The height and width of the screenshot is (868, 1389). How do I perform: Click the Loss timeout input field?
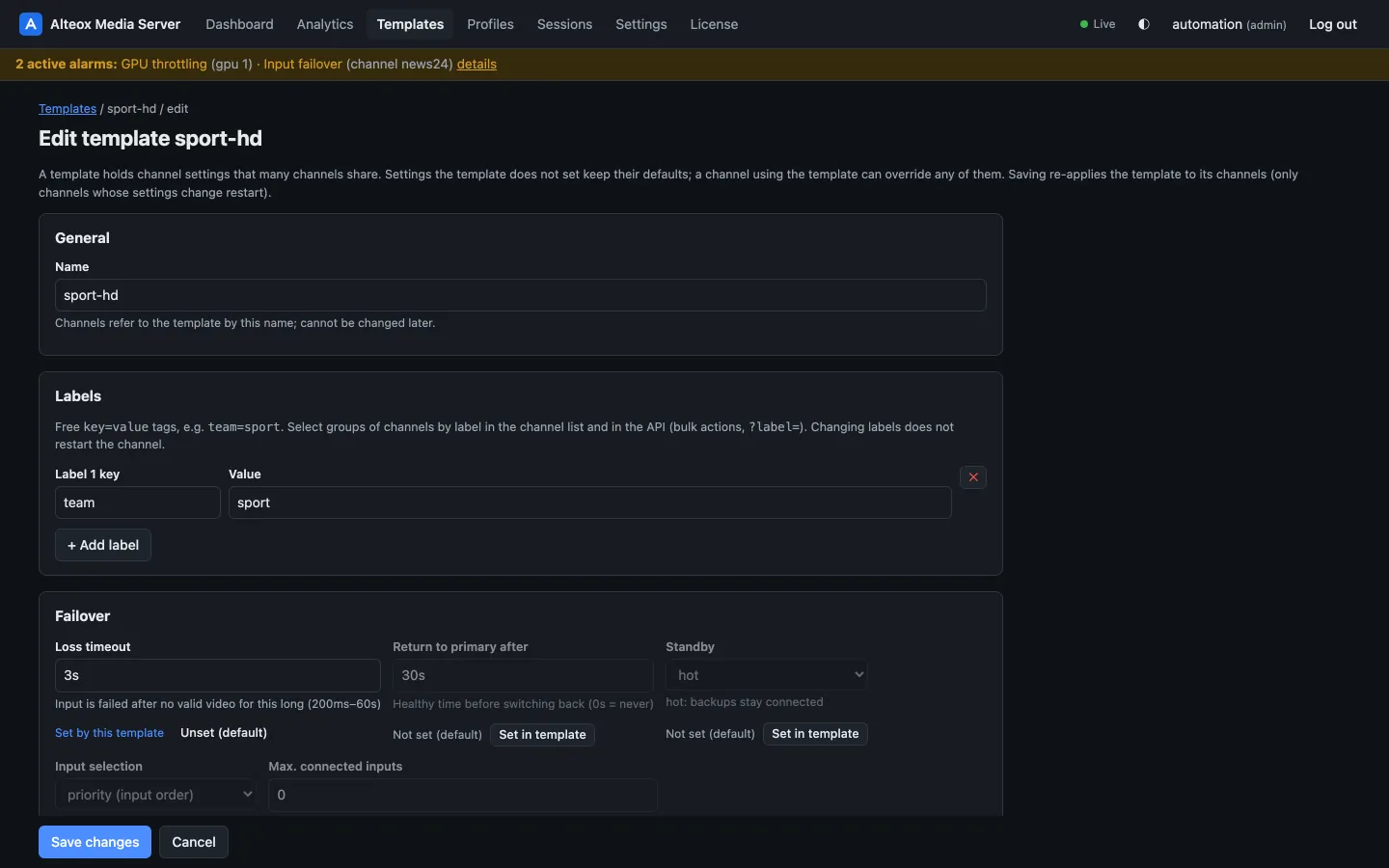click(x=218, y=675)
